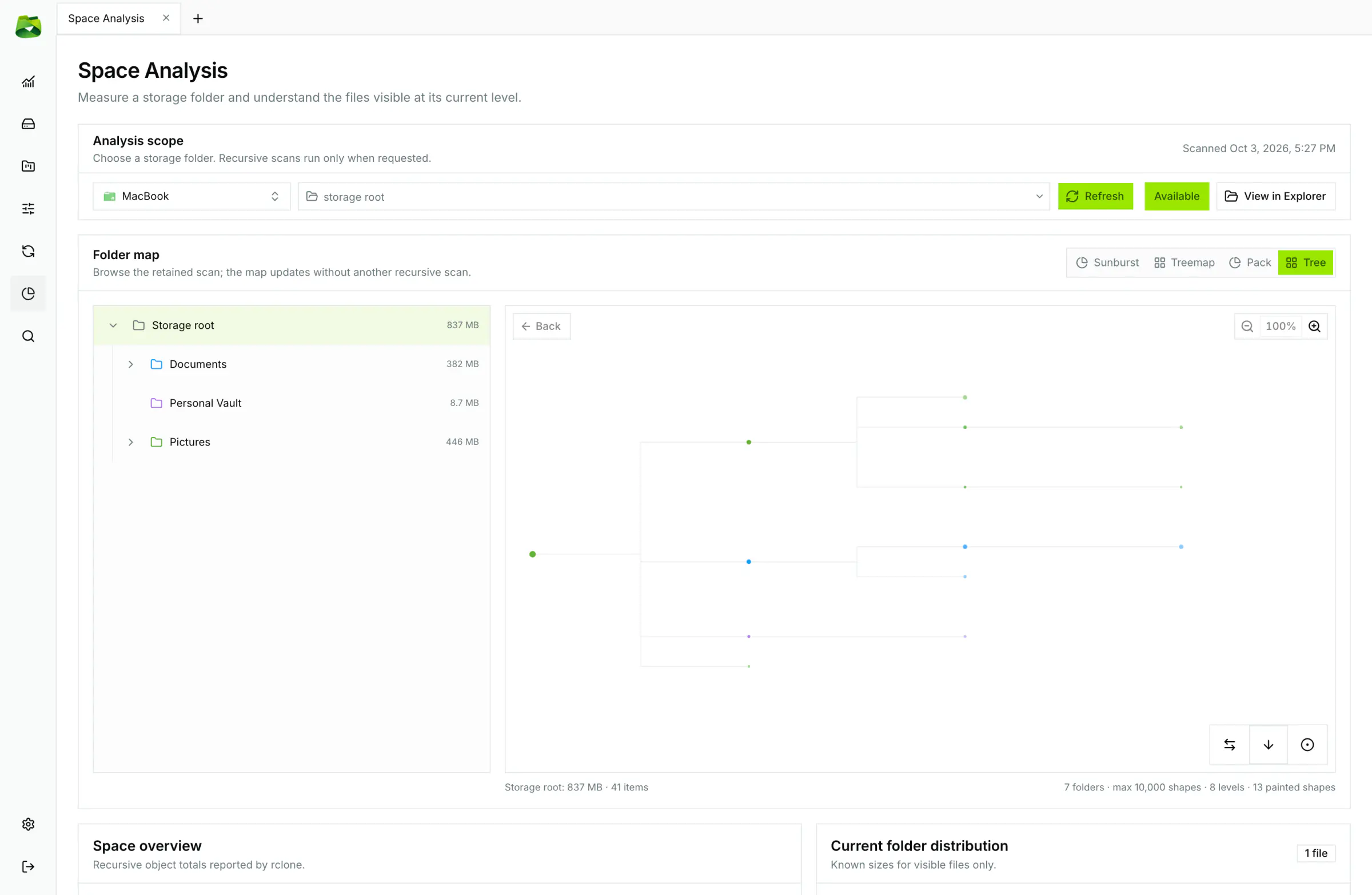Switch map view to Pack
The image size is (1372, 895).
[1250, 262]
